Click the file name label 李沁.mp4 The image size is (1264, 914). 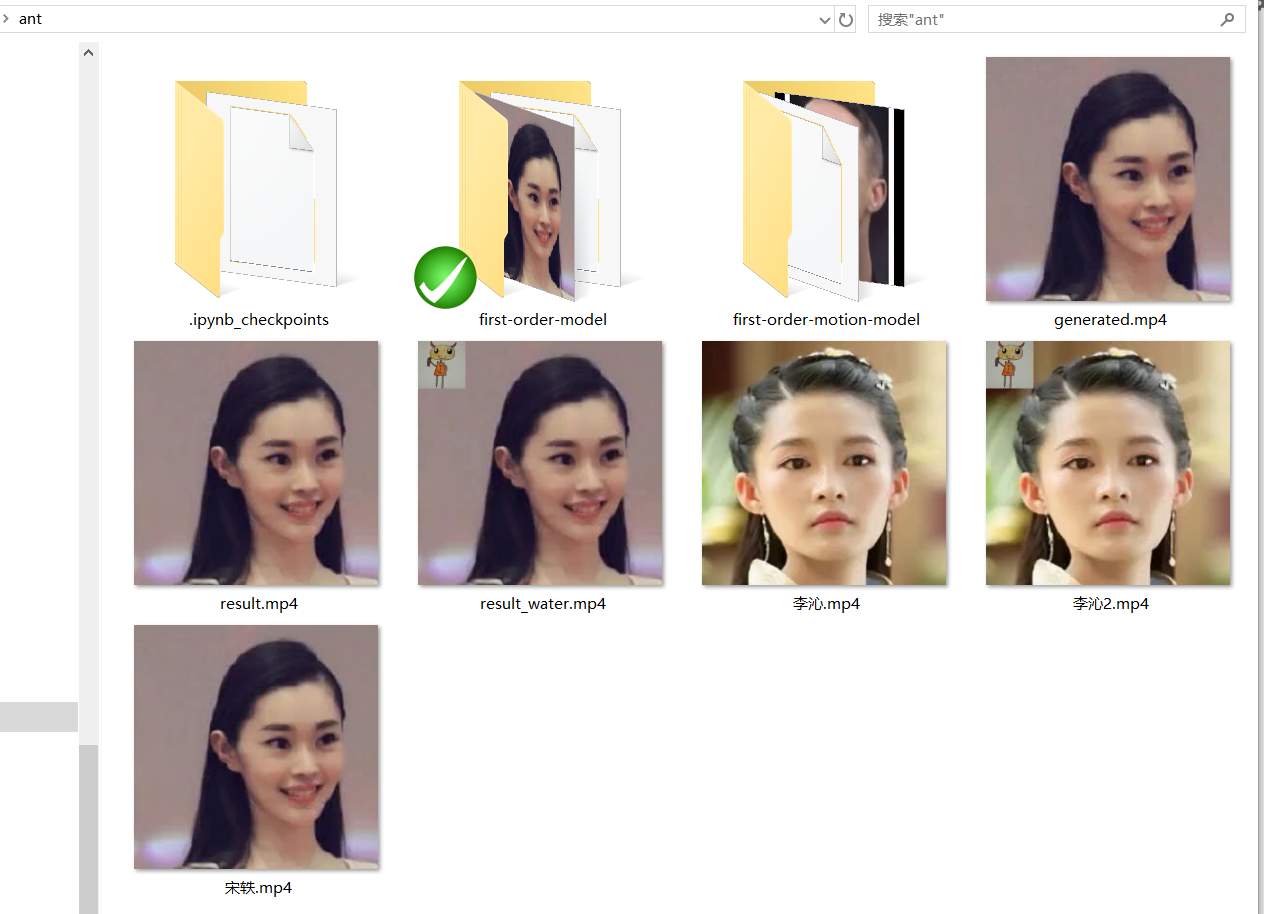pos(826,604)
